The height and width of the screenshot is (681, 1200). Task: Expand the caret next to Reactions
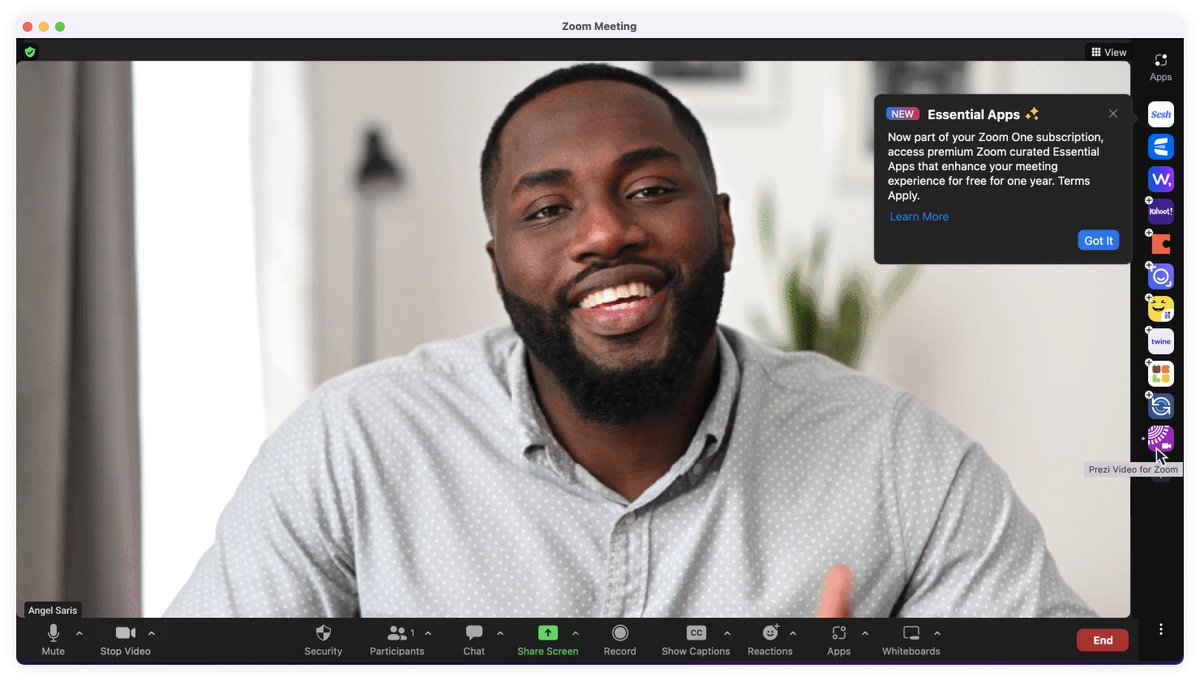pyautogui.click(x=793, y=633)
